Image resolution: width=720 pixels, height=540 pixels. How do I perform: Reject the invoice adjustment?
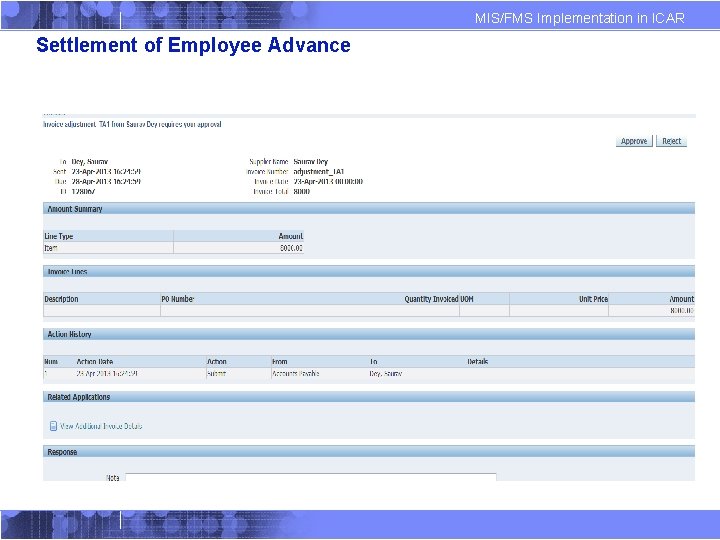(x=671, y=141)
